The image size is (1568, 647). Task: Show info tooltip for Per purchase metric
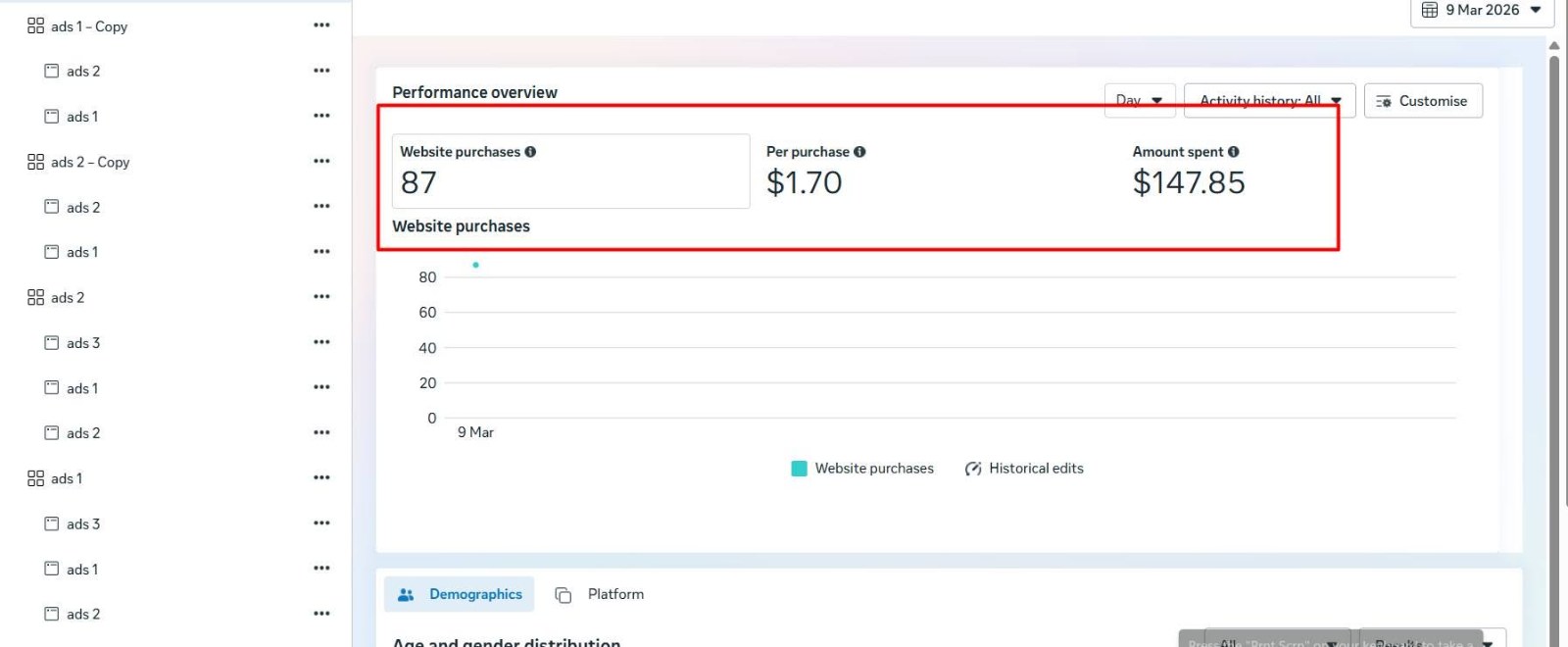click(x=859, y=152)
